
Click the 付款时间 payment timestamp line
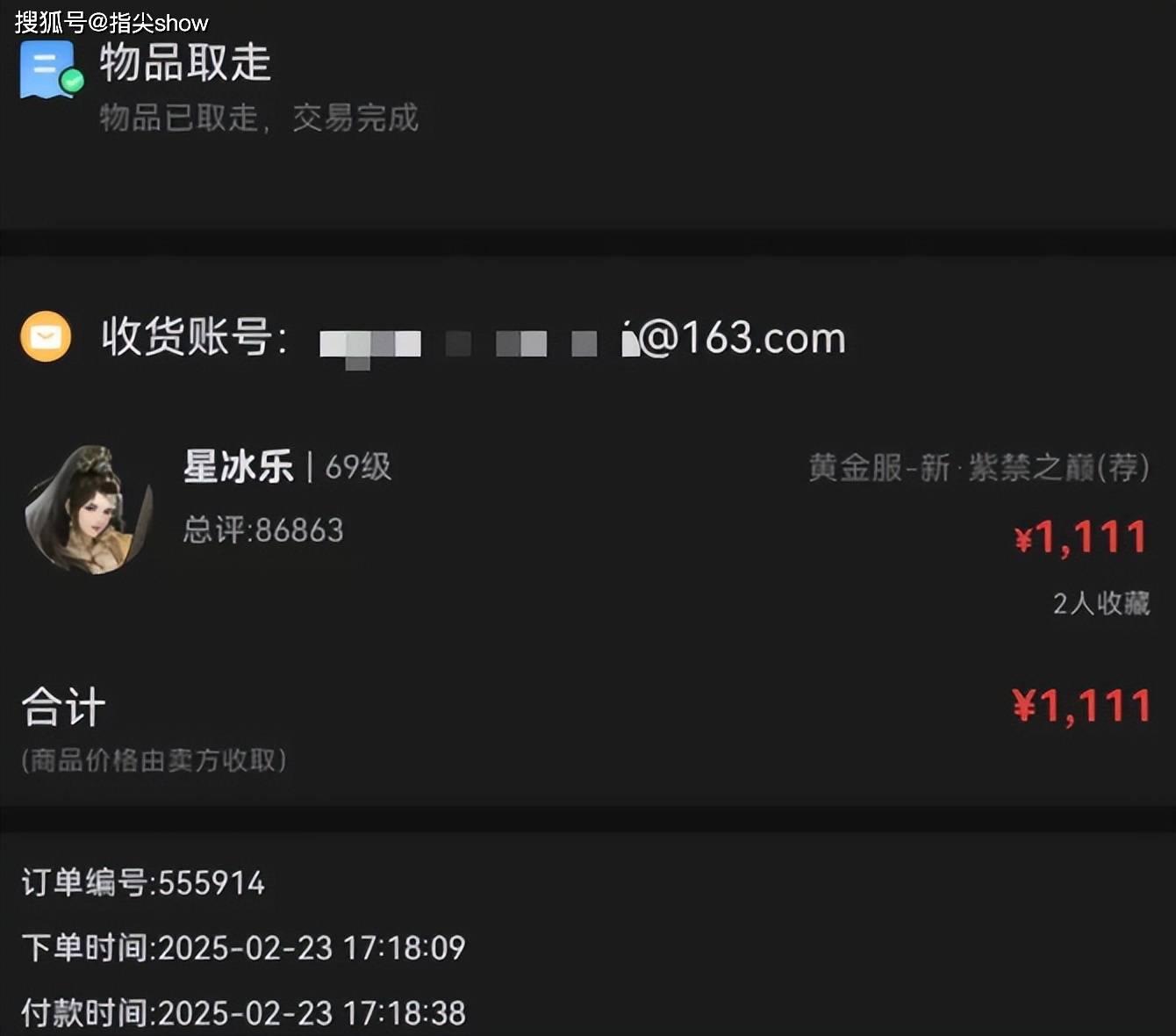point(243,1013)
